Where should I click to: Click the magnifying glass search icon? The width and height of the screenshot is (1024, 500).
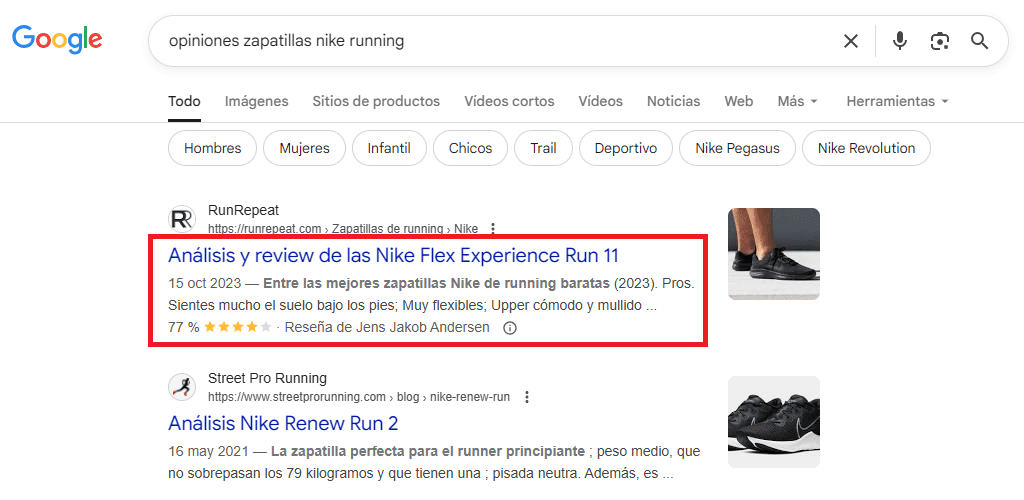coord(979,41)
